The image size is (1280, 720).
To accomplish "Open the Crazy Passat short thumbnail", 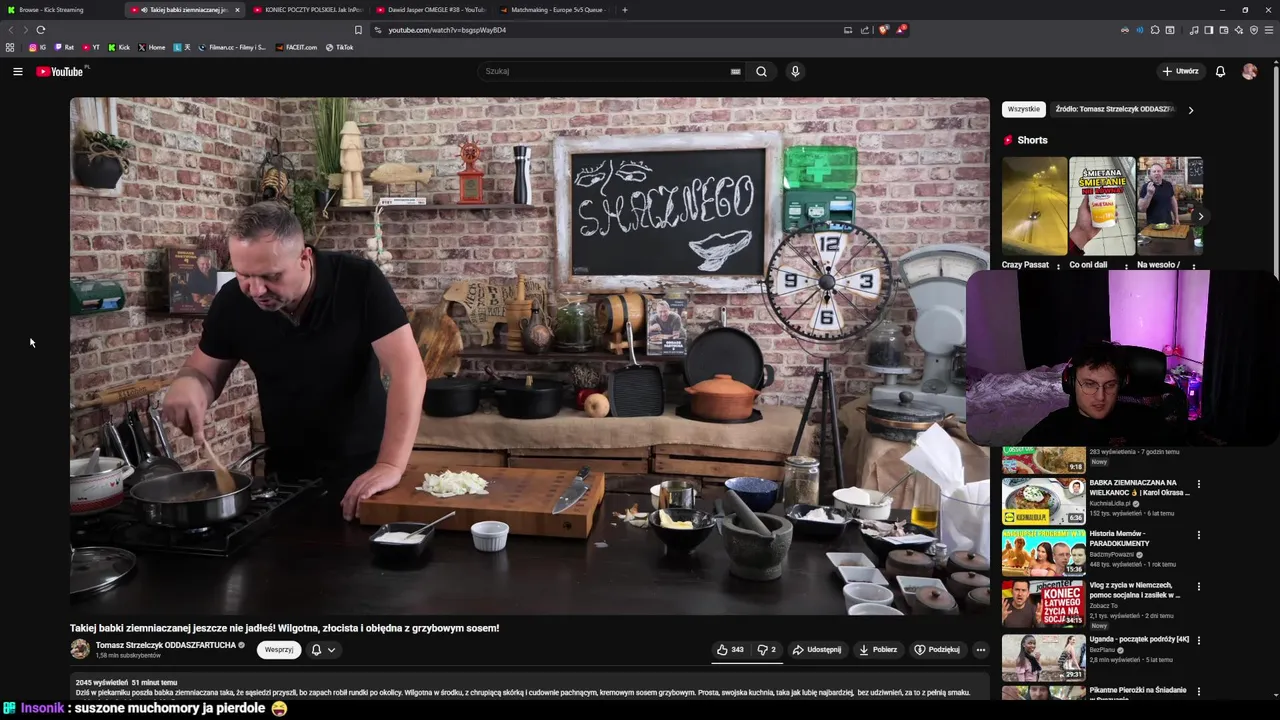I will 1034,206.
